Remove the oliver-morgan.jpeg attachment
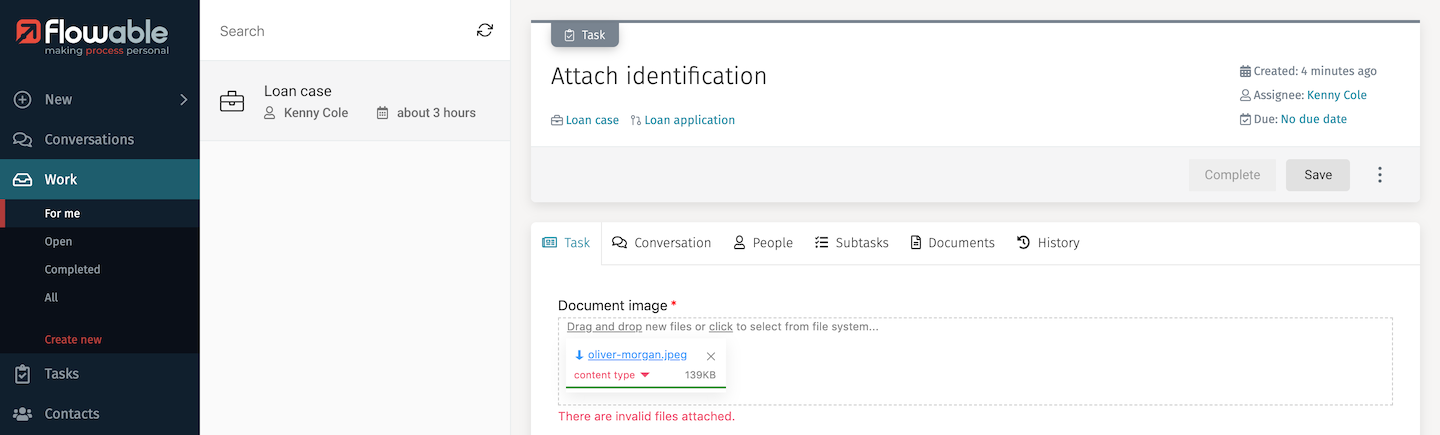 [711, 356]
